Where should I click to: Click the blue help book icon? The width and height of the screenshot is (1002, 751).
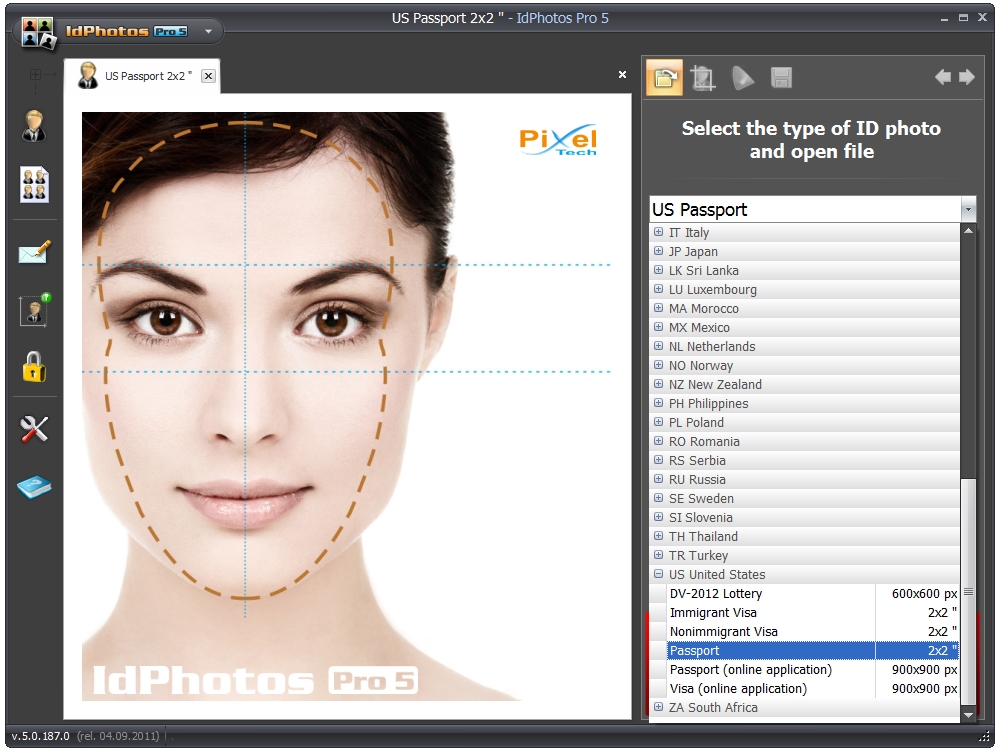34,488
